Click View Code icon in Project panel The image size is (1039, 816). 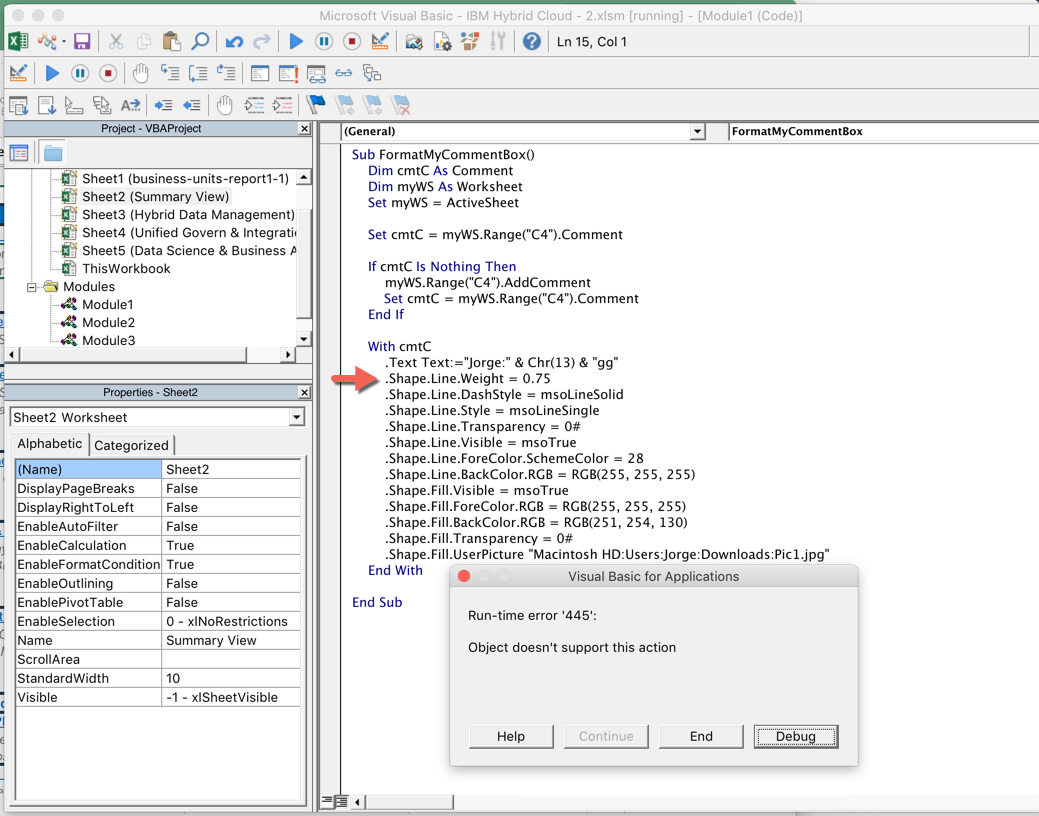(19, 153)
